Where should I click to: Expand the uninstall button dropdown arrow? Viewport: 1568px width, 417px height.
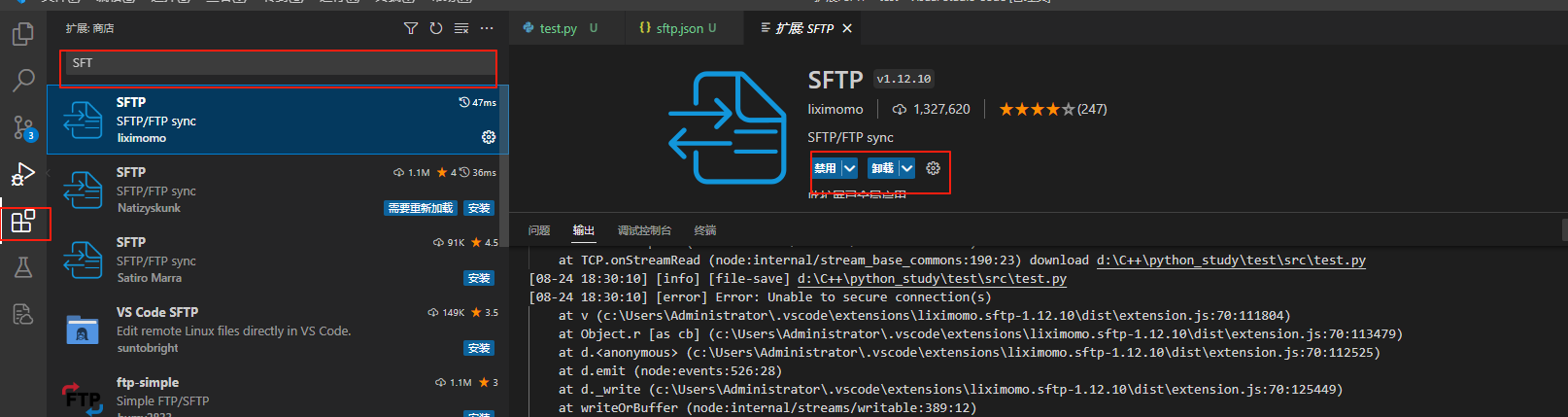(x=907, y=168)
